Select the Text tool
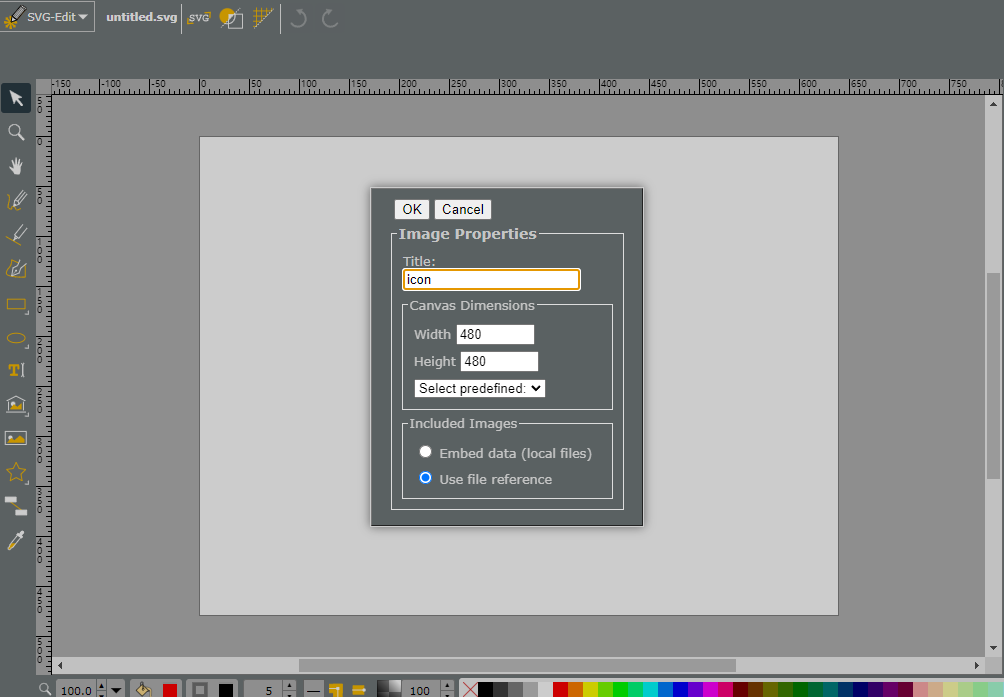 click(x=16, y=370)
